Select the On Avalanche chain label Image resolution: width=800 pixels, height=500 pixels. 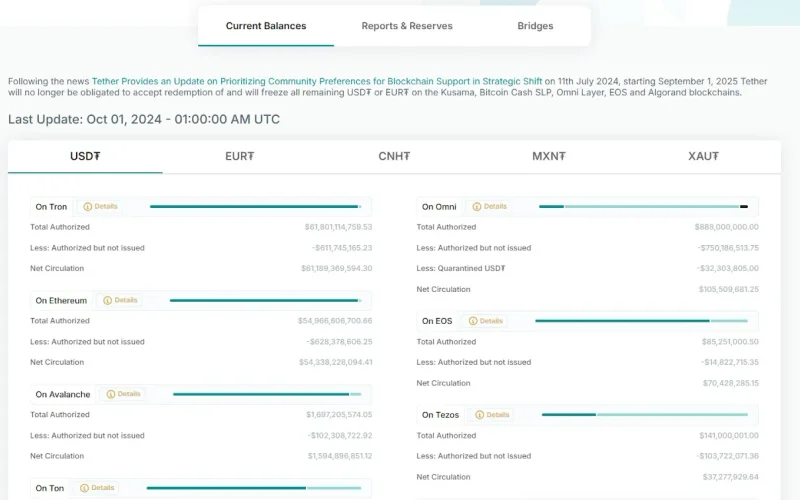(63, 394)
